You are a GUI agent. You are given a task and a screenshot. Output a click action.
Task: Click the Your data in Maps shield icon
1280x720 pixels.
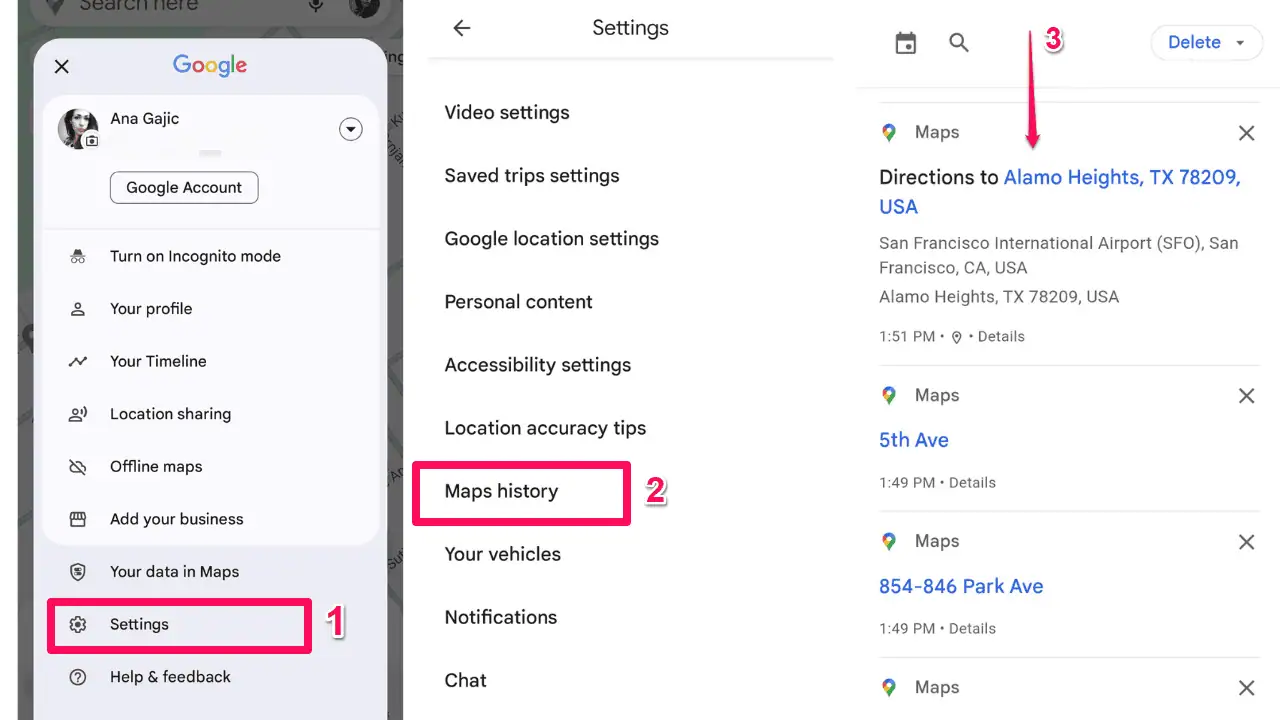pyautogui.click(x=78, y=572)
